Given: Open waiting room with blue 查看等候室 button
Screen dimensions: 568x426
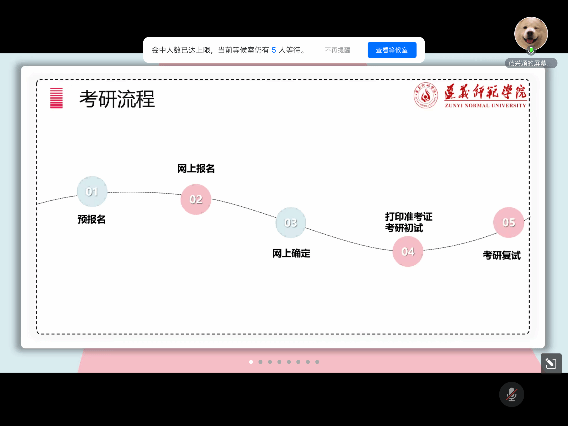Looking at the screenshot, I should pyautogui.click(x=392, y=50).
